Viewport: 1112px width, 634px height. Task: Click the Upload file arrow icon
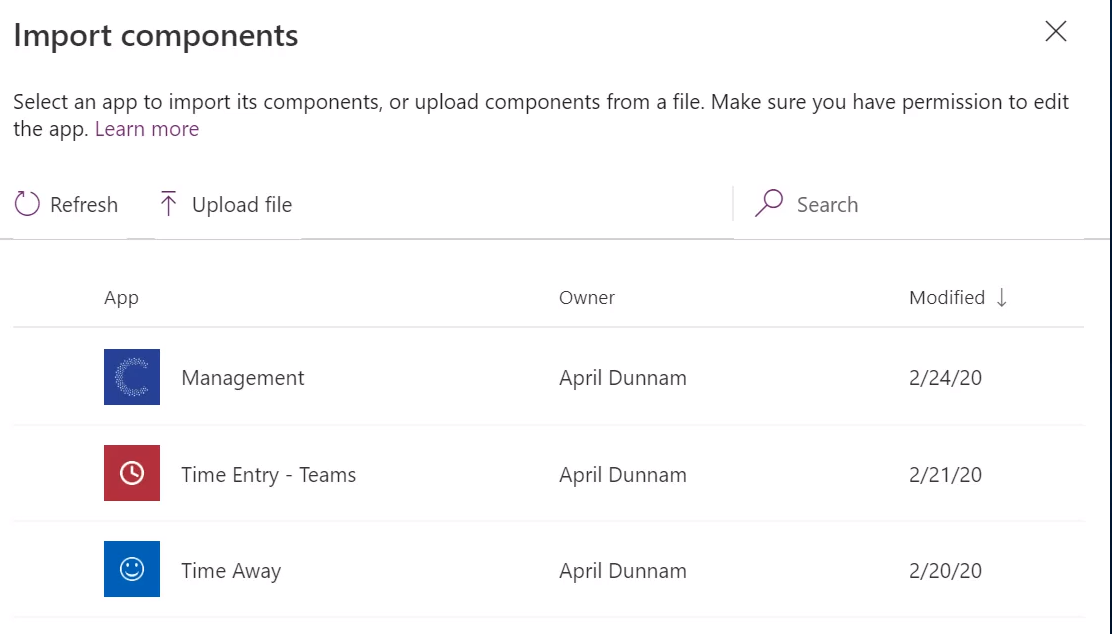[168, 204]
